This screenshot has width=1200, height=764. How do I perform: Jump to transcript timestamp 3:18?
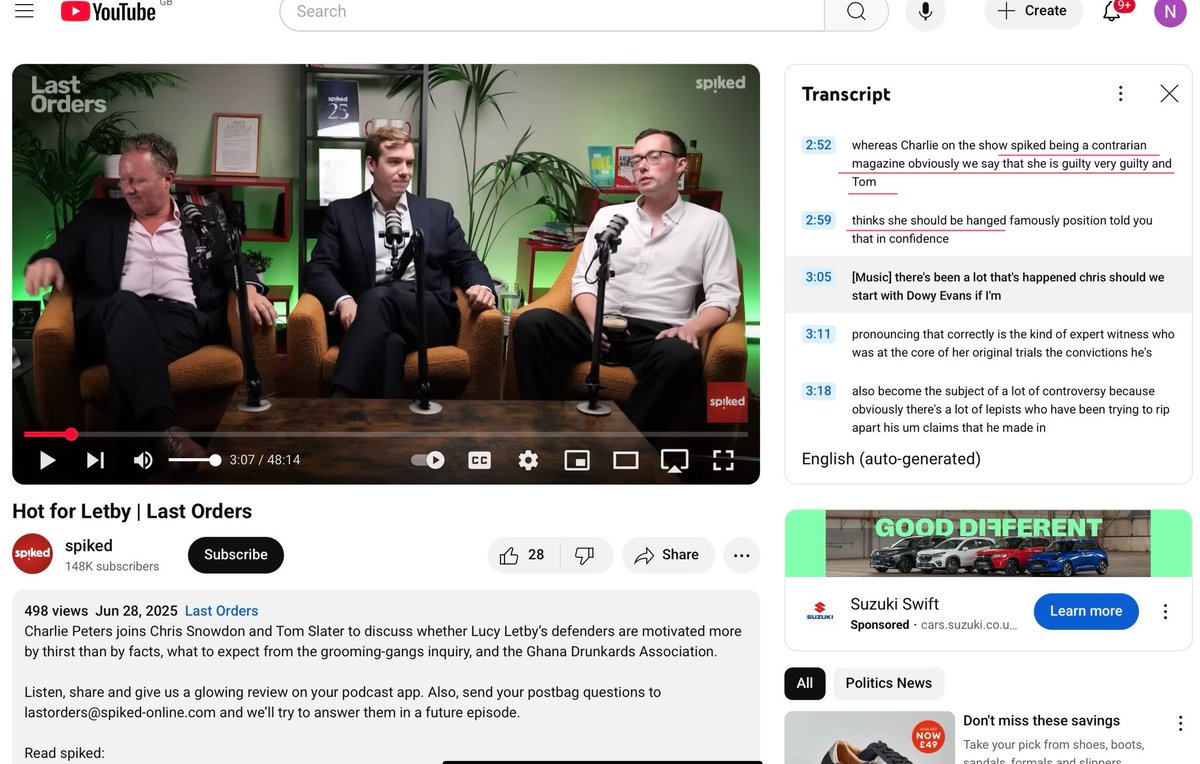[818, 391]
